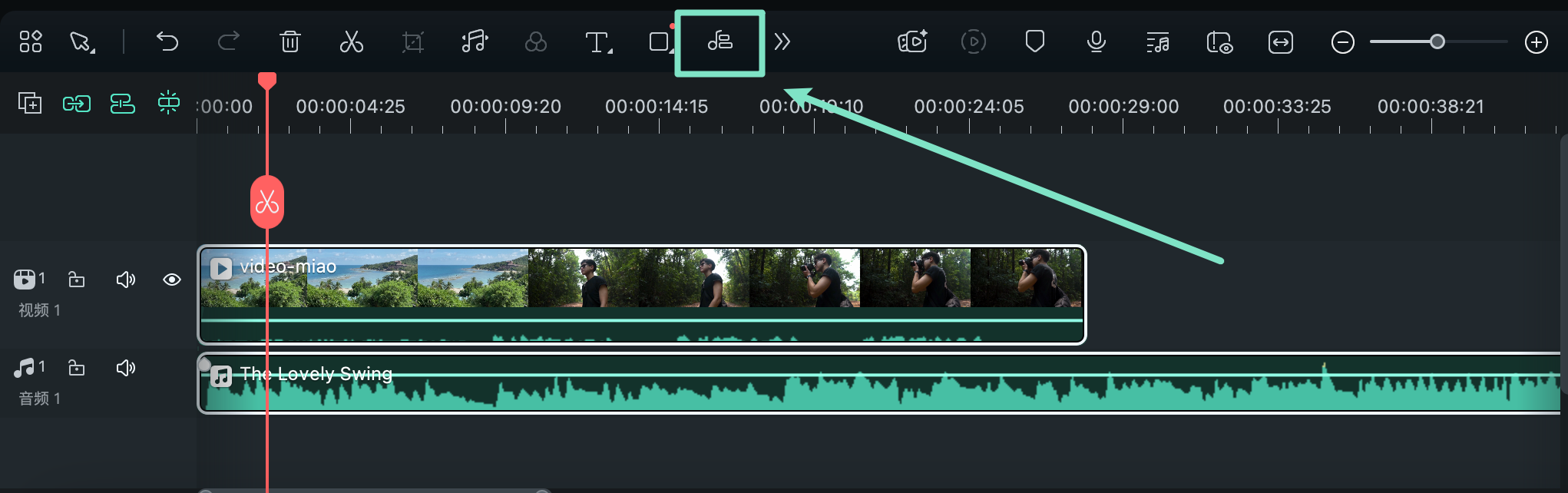Viewport: 1568px width, 493px height.
Task: Click the timeline zoom slider handle
Action: pyautogui.click(x=1437, y=42)
